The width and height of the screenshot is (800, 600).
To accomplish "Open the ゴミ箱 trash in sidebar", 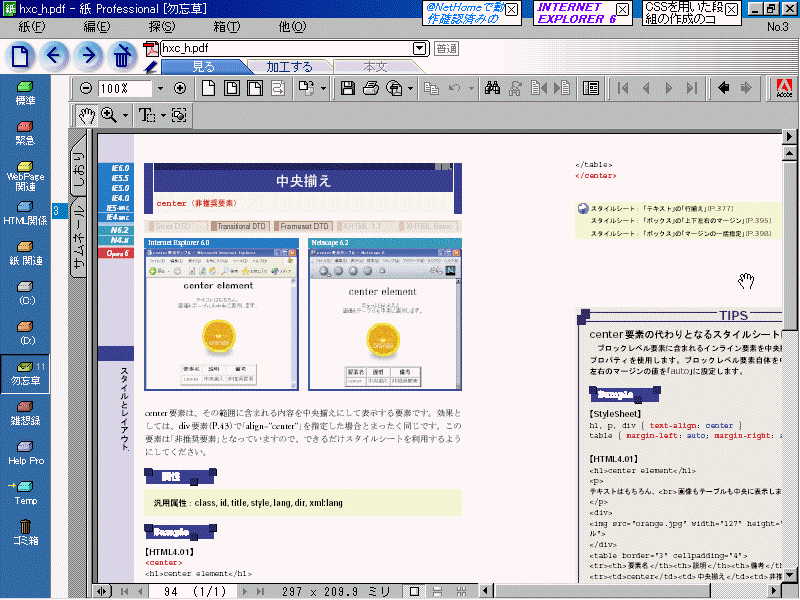I will pos(25,532).
